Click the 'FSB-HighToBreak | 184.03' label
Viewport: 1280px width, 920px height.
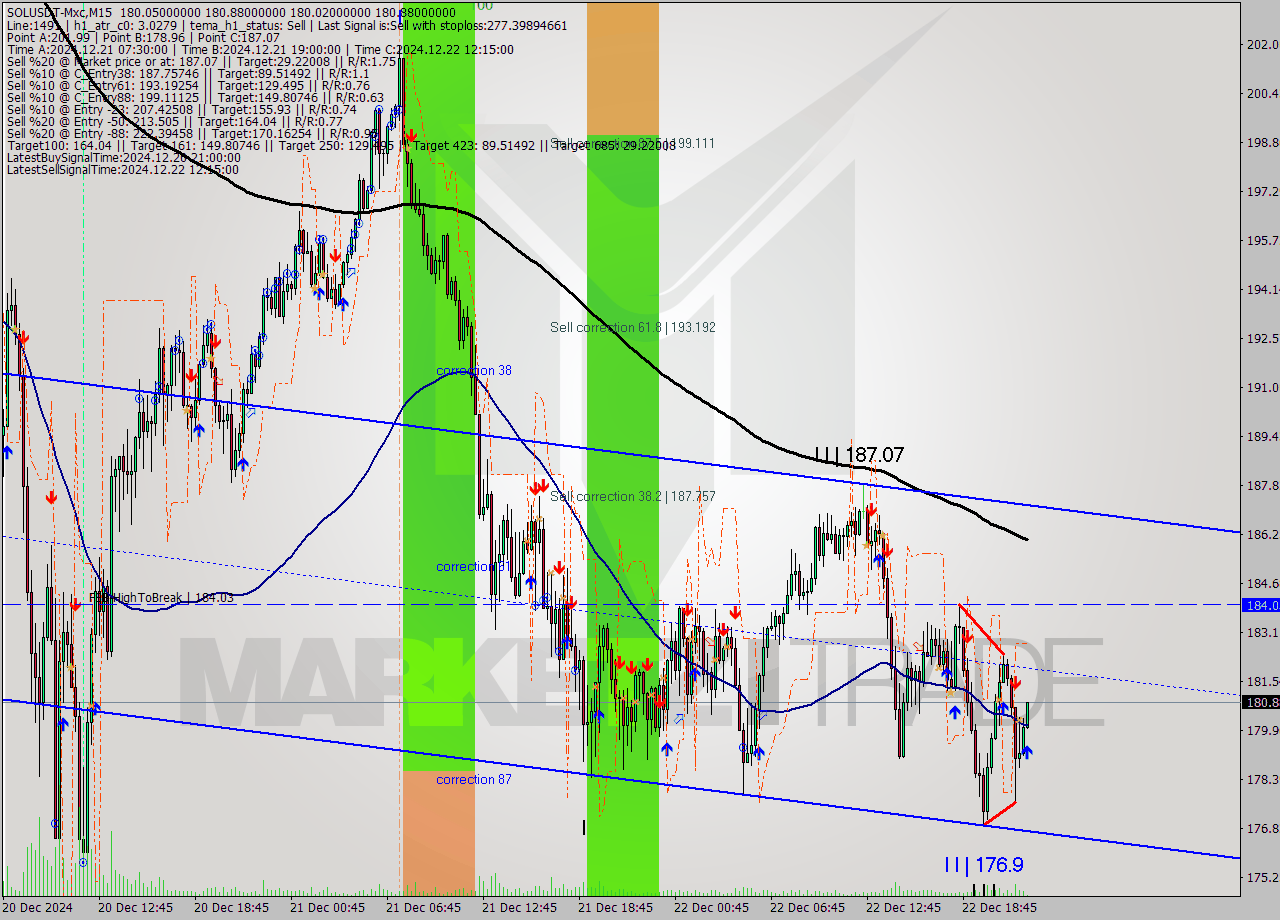coord(161,598)
